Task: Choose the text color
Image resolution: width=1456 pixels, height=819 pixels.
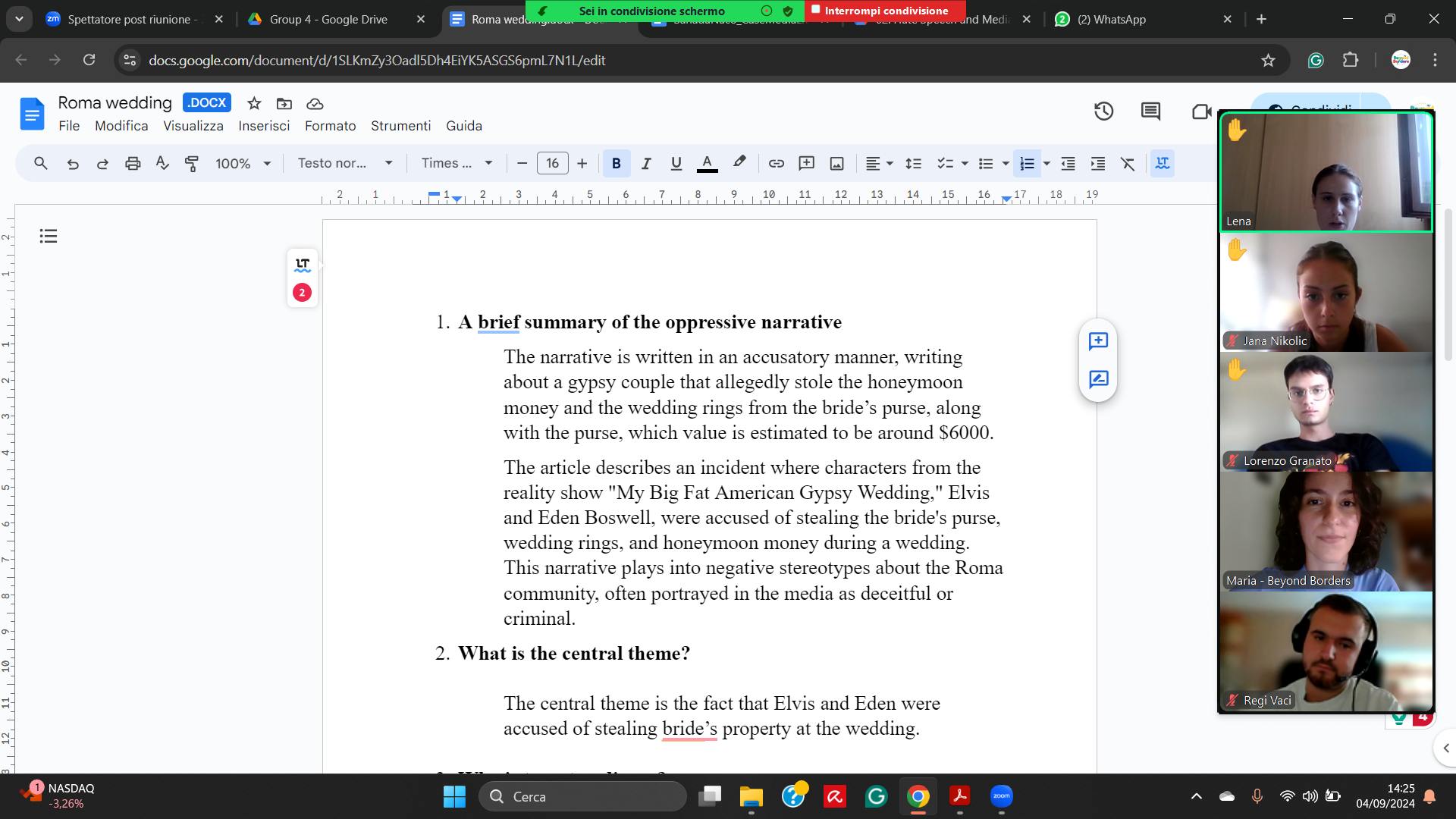Action: [x=707, y=163]
